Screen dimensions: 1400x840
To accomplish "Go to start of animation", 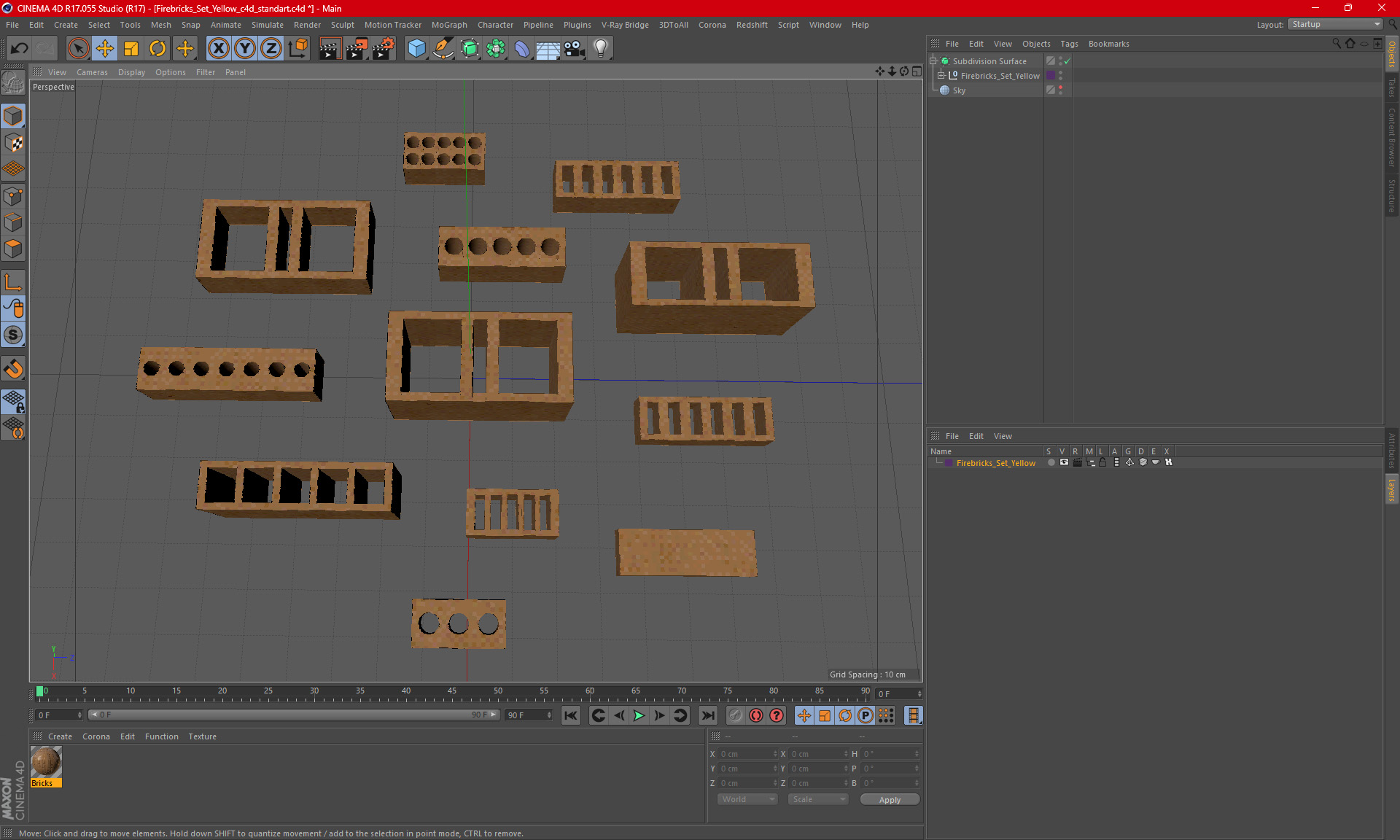I will [x=571, y=715].
